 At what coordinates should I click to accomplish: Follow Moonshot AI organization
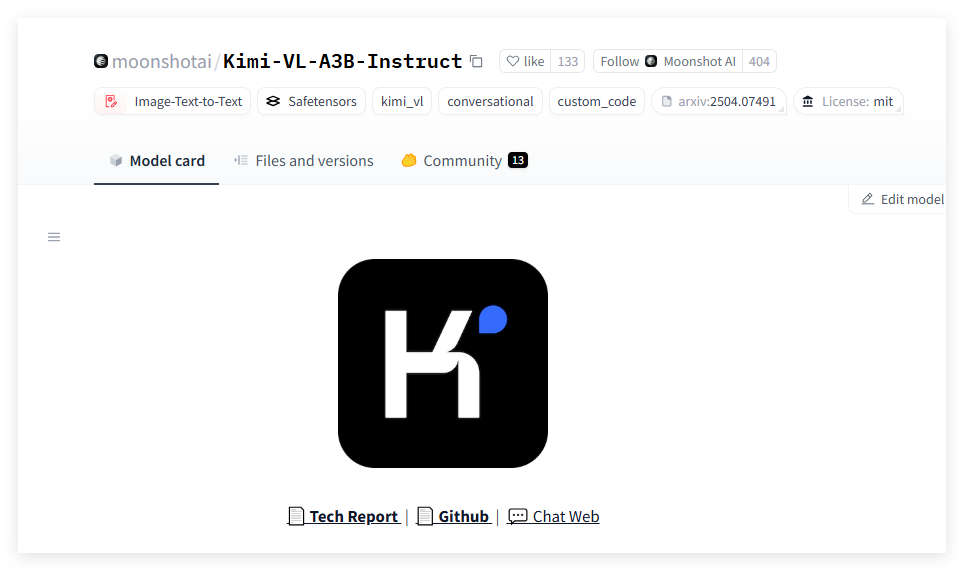667,61
